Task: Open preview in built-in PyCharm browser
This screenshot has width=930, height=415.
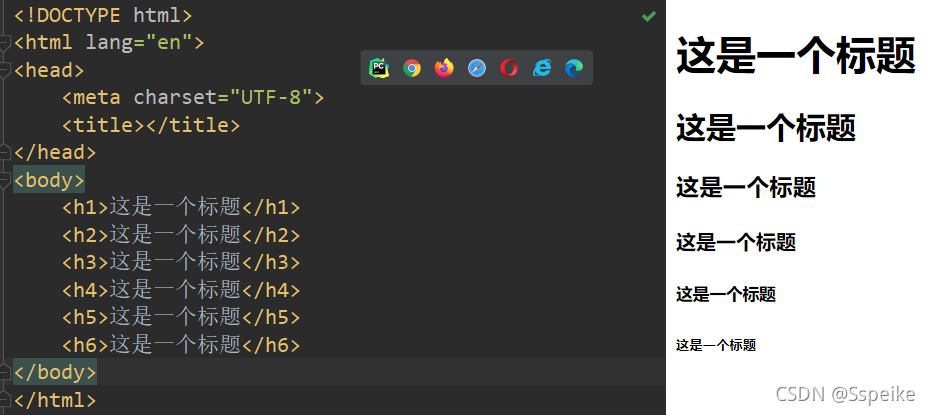Action: 379,68
